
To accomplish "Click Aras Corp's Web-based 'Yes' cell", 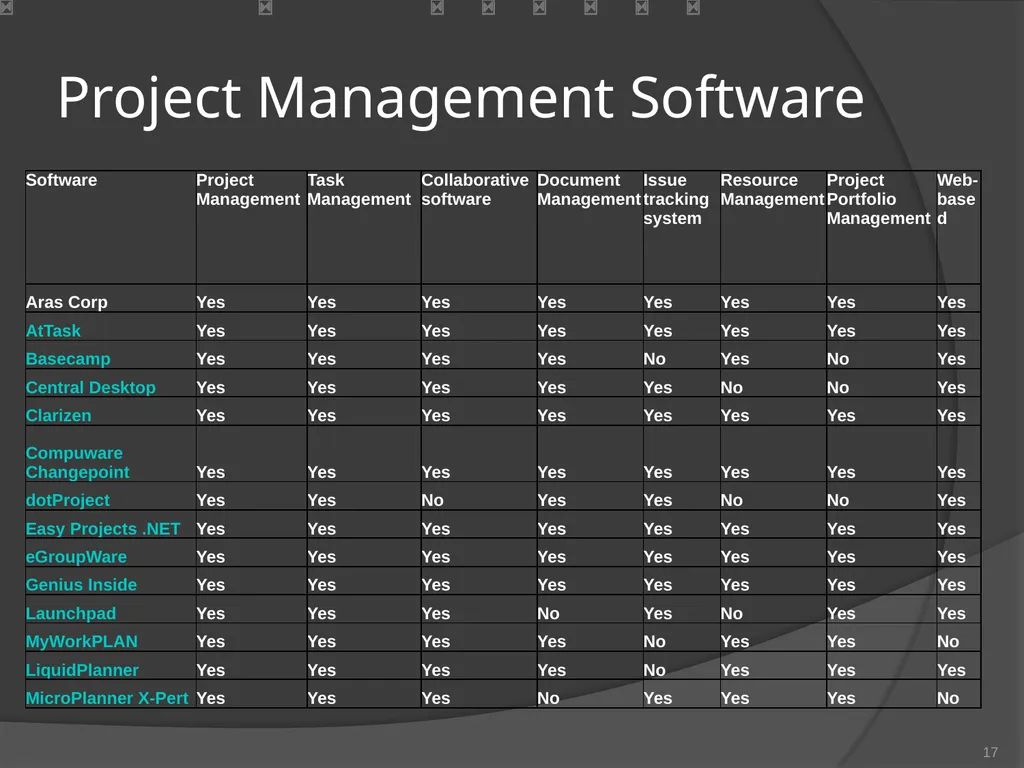I will (x=958, y=298).
